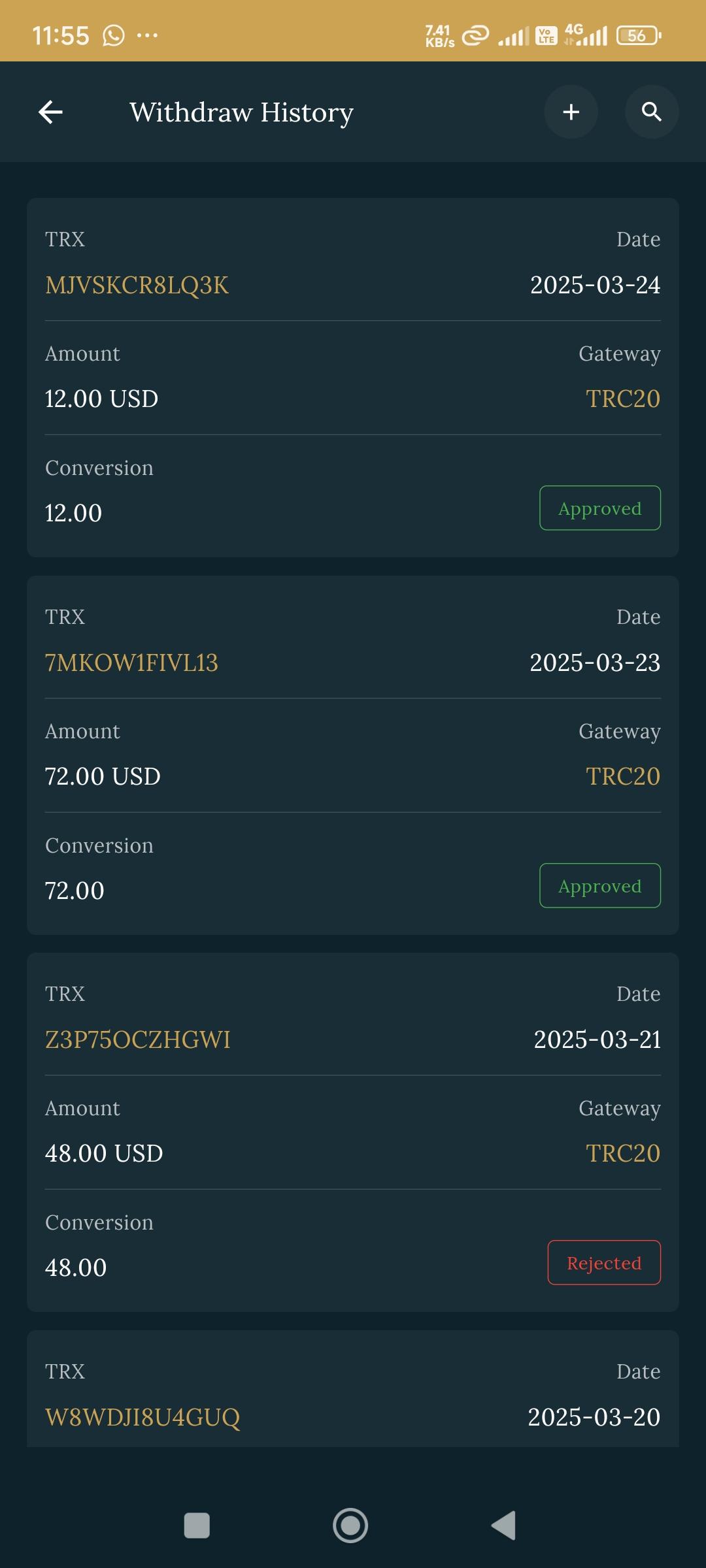Tap TRC20 gateway of the 2025-03-24 withdrawal
Viewport: 706px width, 1568px height.
click(622, 399)
